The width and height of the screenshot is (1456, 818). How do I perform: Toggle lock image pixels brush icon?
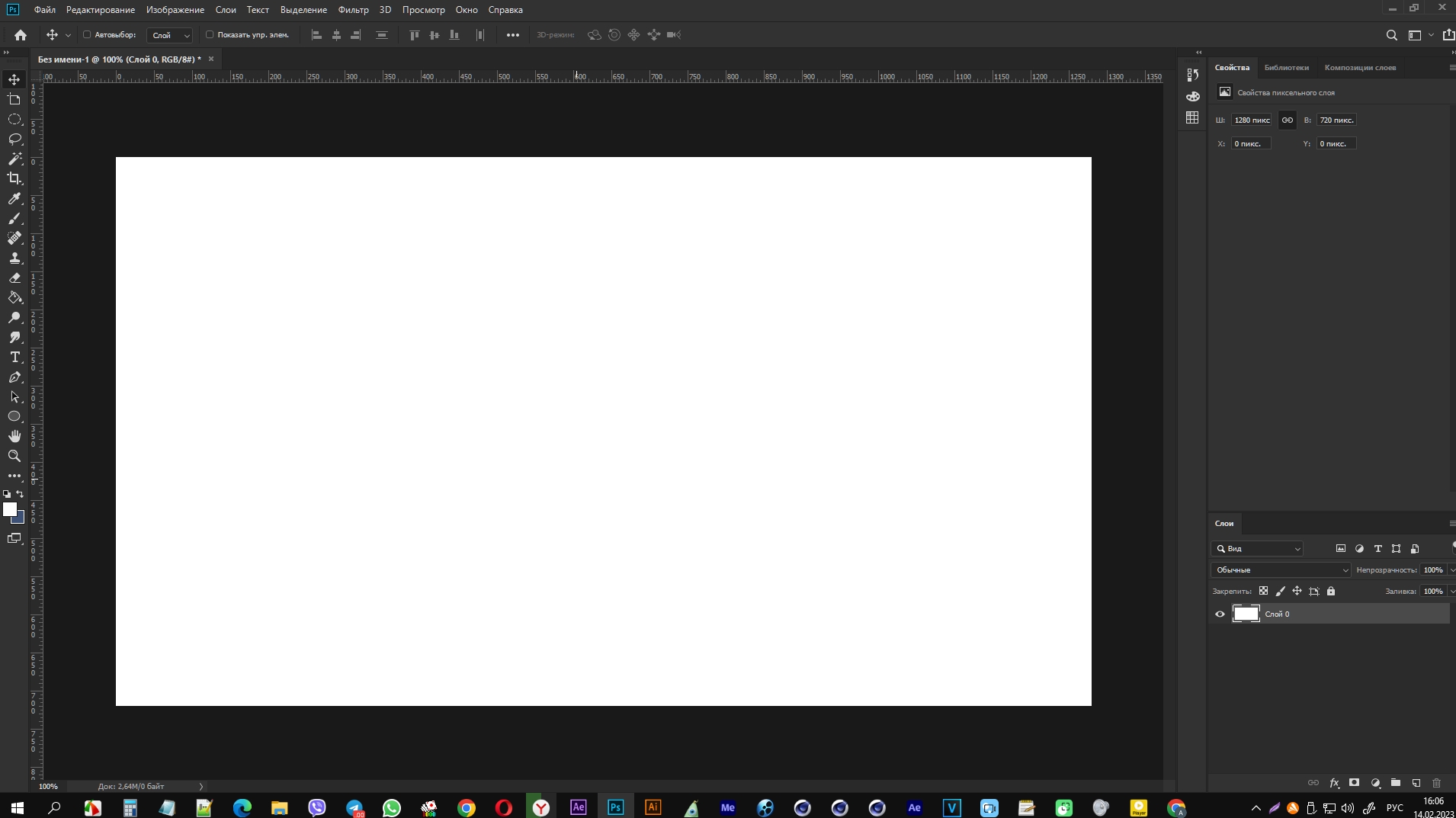(x=1281, y=592)
